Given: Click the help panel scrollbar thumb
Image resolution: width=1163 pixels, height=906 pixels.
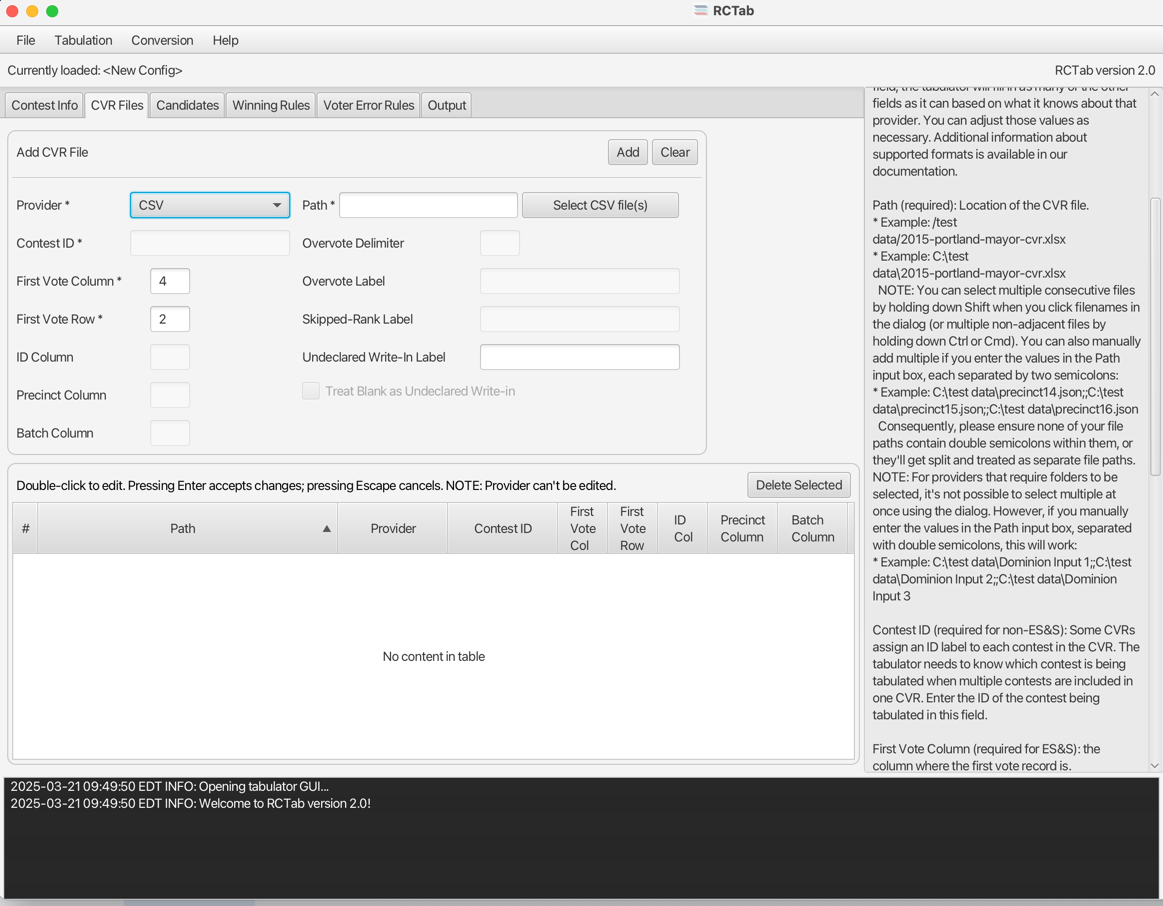Looking at the screenshot, I should tap(1155, 337).
